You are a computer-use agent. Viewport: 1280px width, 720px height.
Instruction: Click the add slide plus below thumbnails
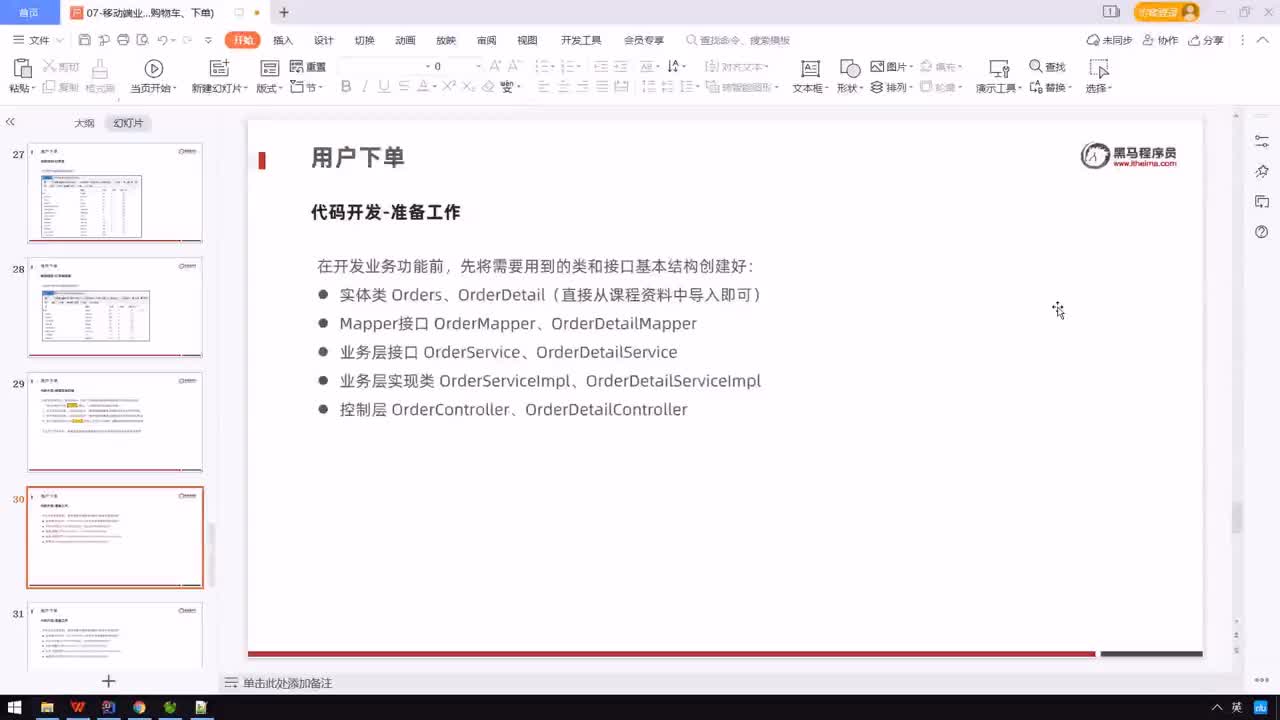point(109,681)
